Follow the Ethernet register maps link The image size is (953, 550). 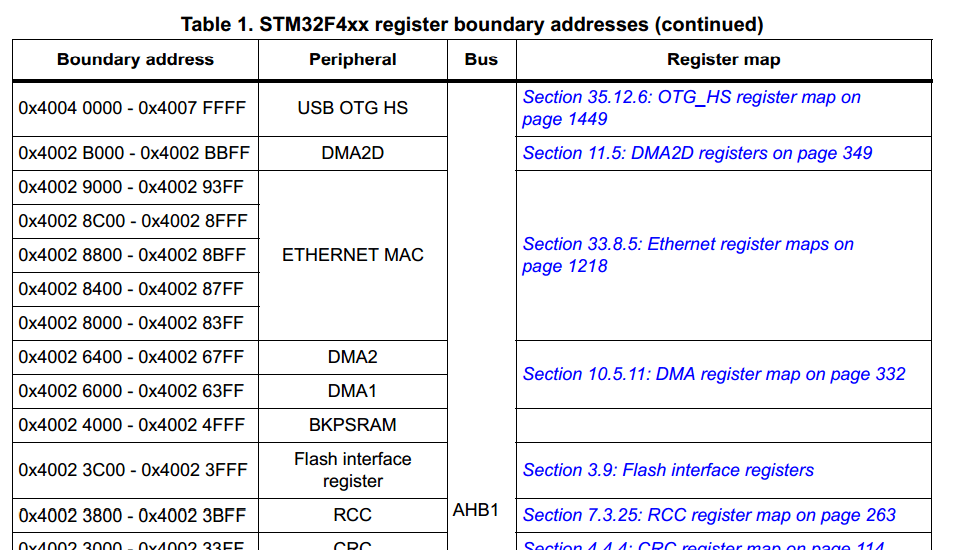[x=687, y=255]
